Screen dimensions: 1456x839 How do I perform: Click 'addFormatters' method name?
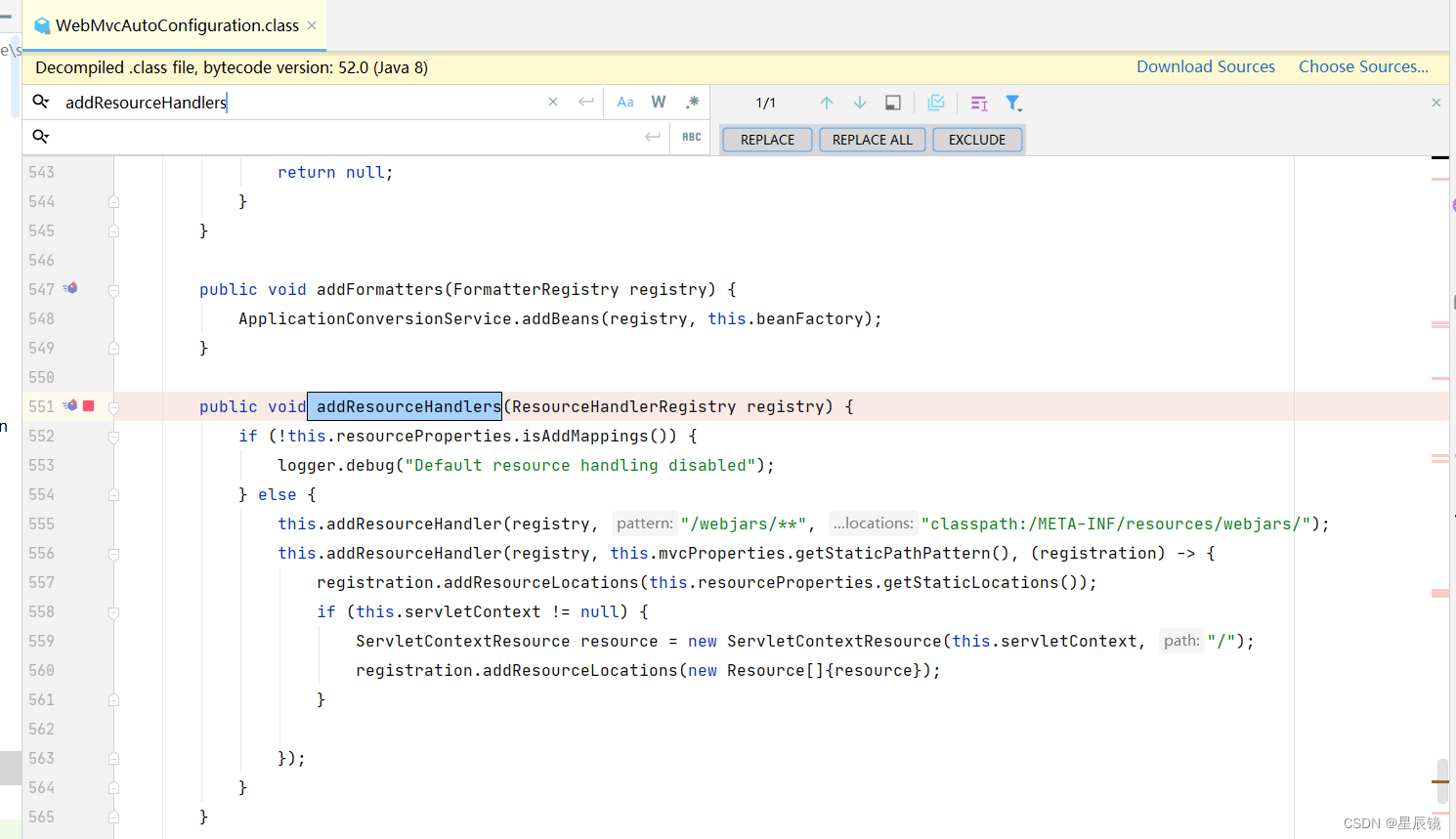(379, 289)
